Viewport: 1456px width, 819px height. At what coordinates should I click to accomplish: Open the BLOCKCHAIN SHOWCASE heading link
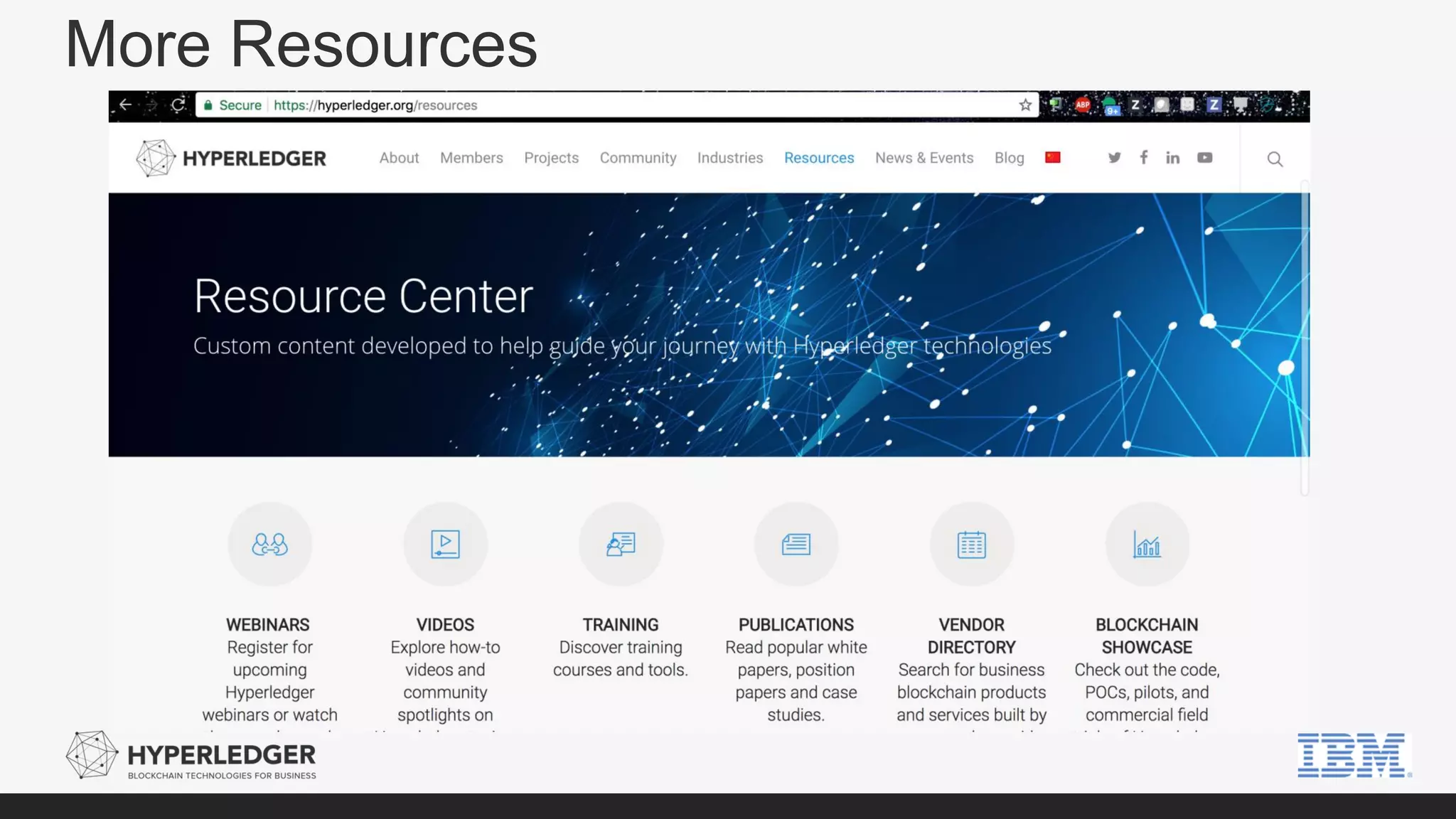pos(1147,636)
